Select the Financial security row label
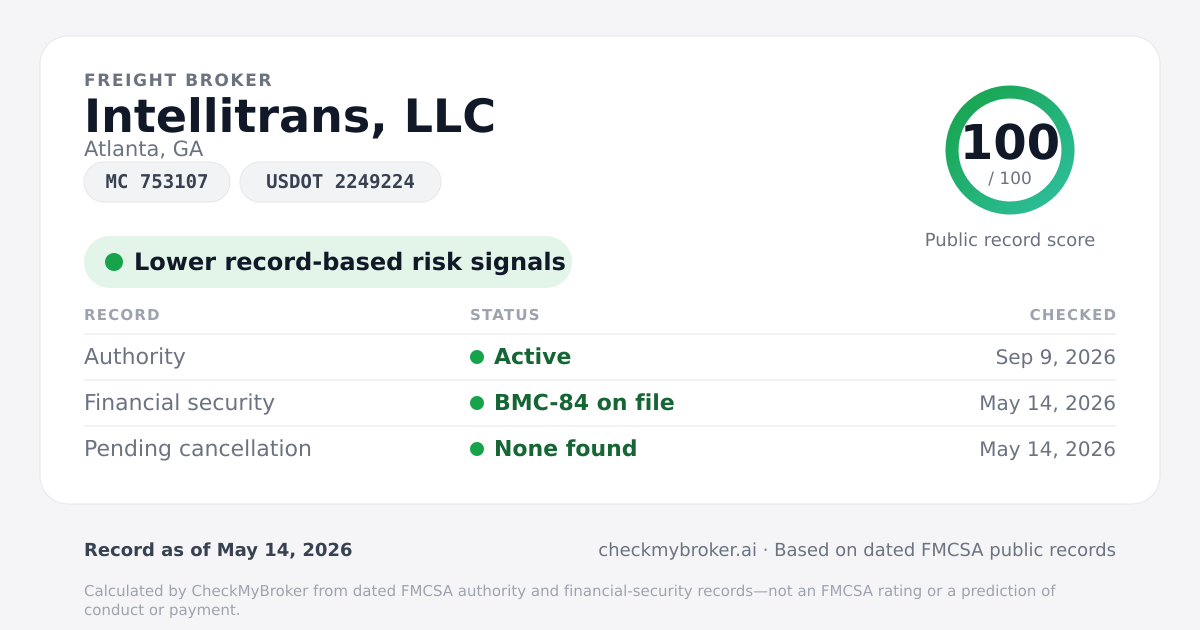 click(179, 403)
